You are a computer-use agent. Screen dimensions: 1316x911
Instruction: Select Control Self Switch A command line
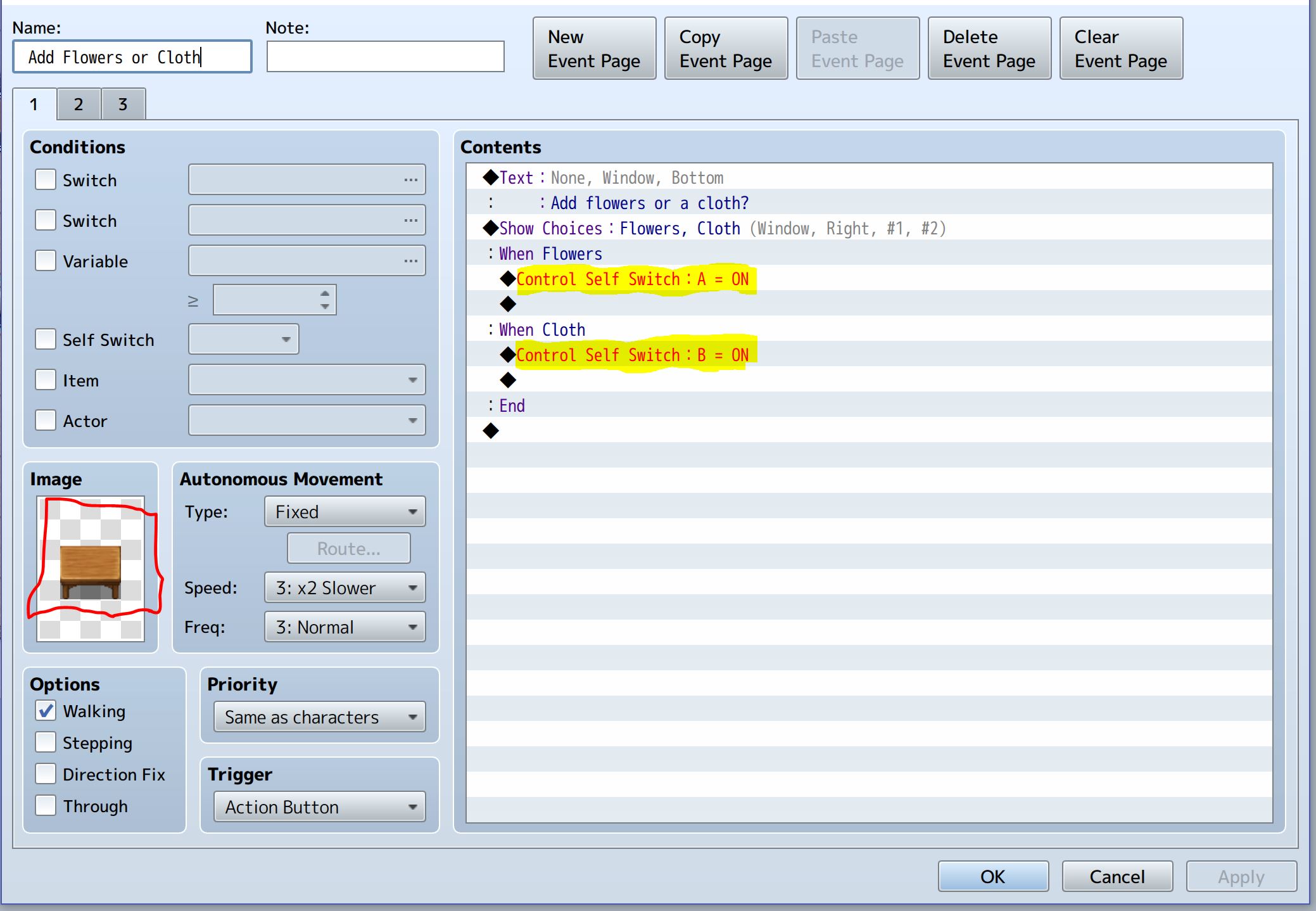point(632,279)
